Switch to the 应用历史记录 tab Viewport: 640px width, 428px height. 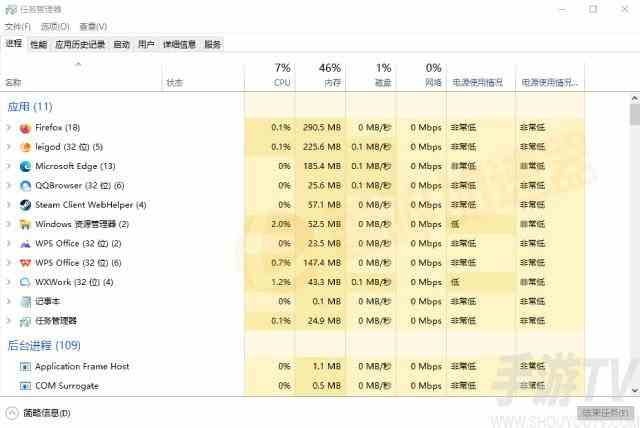[x=80, y=44]
